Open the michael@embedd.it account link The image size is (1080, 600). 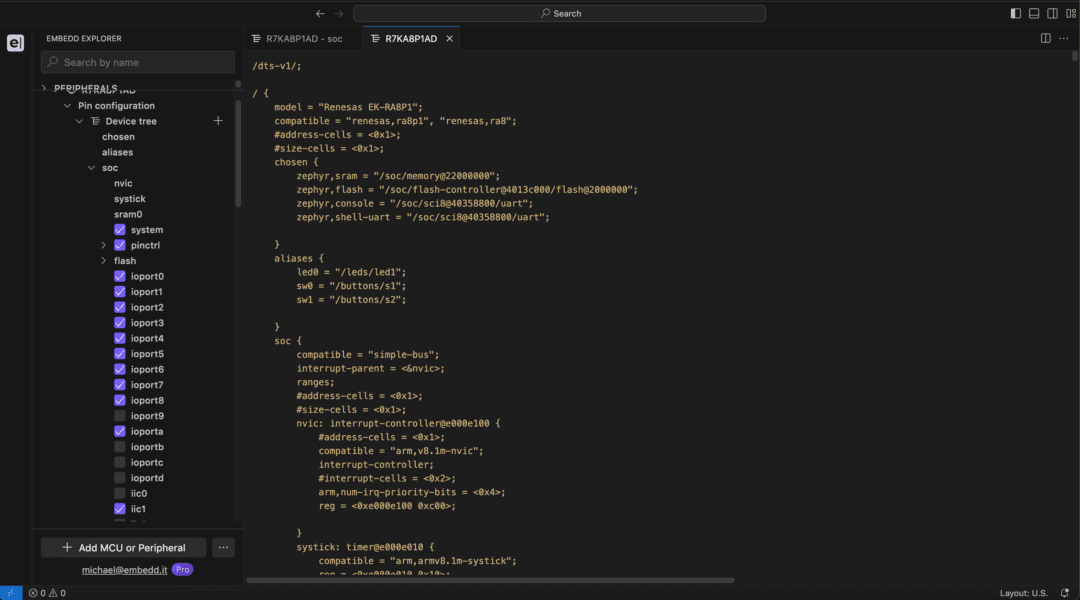tap(119, 569)
